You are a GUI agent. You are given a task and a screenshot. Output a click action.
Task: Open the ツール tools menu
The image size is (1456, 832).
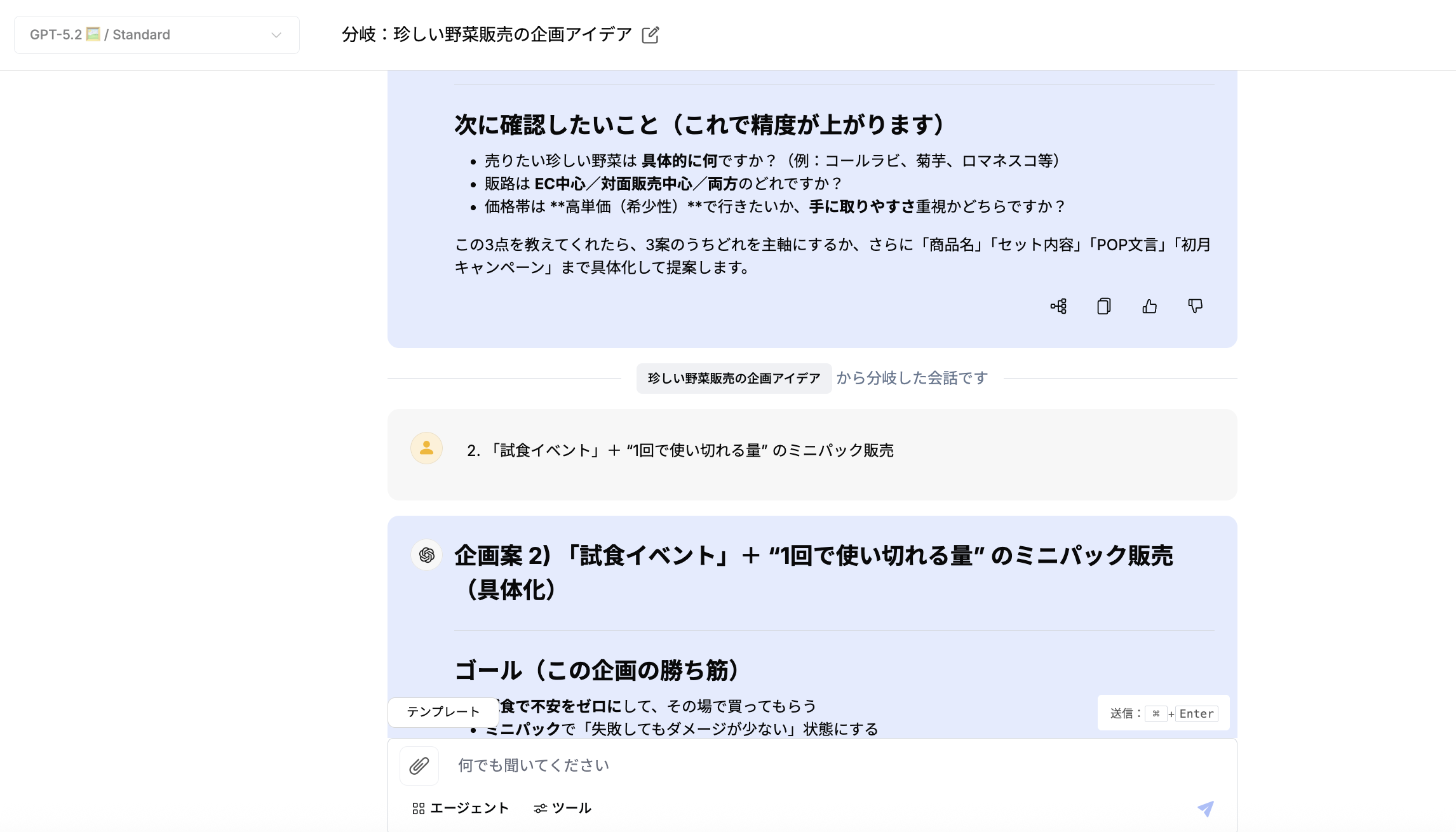[563, 809]
